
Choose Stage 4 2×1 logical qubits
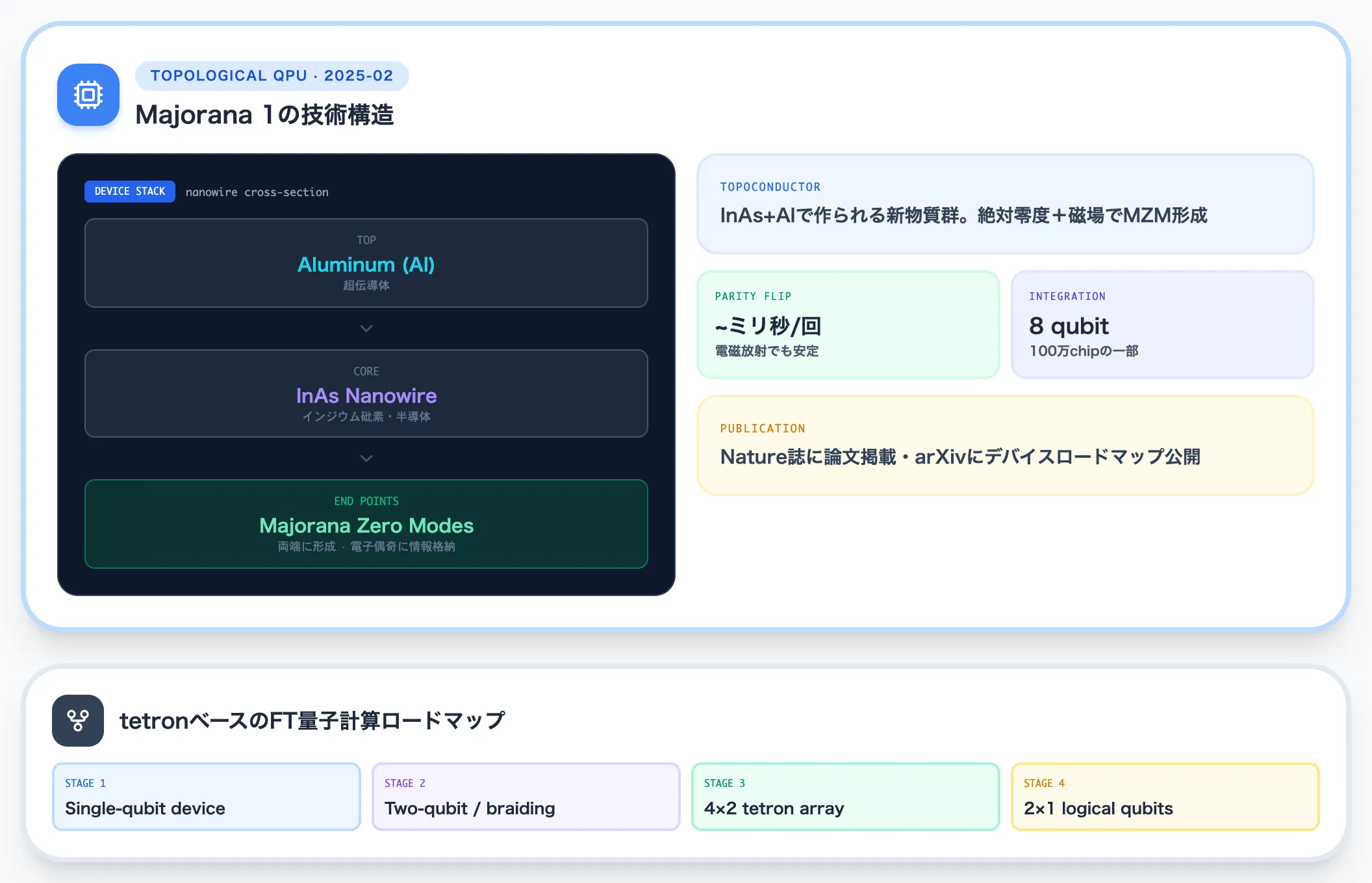click(x=1165, y=797)
